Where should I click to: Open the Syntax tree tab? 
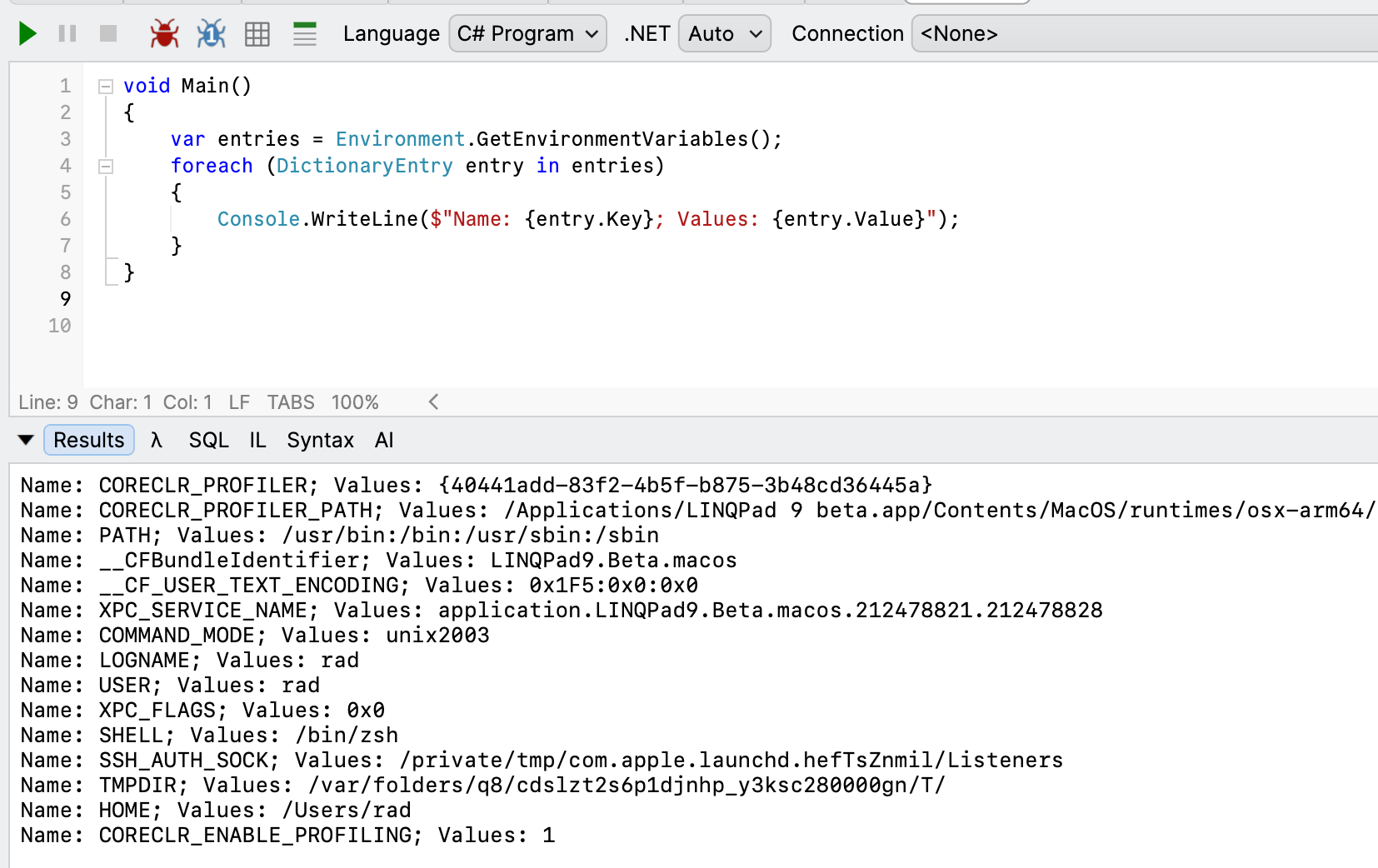tap(320, 440)
